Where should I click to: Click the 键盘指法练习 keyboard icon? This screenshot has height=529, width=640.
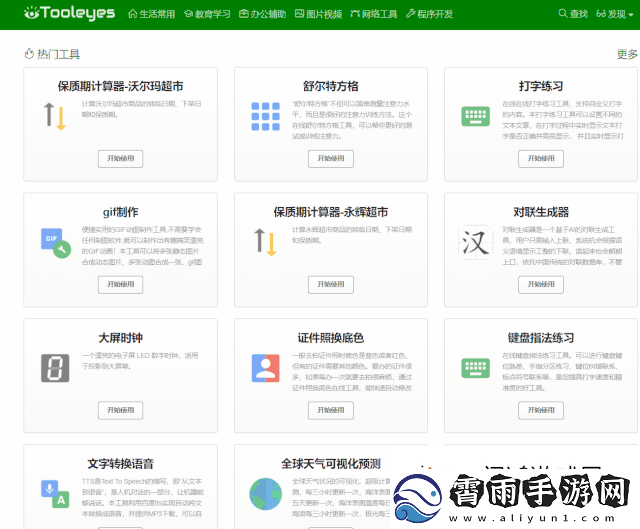476,368
